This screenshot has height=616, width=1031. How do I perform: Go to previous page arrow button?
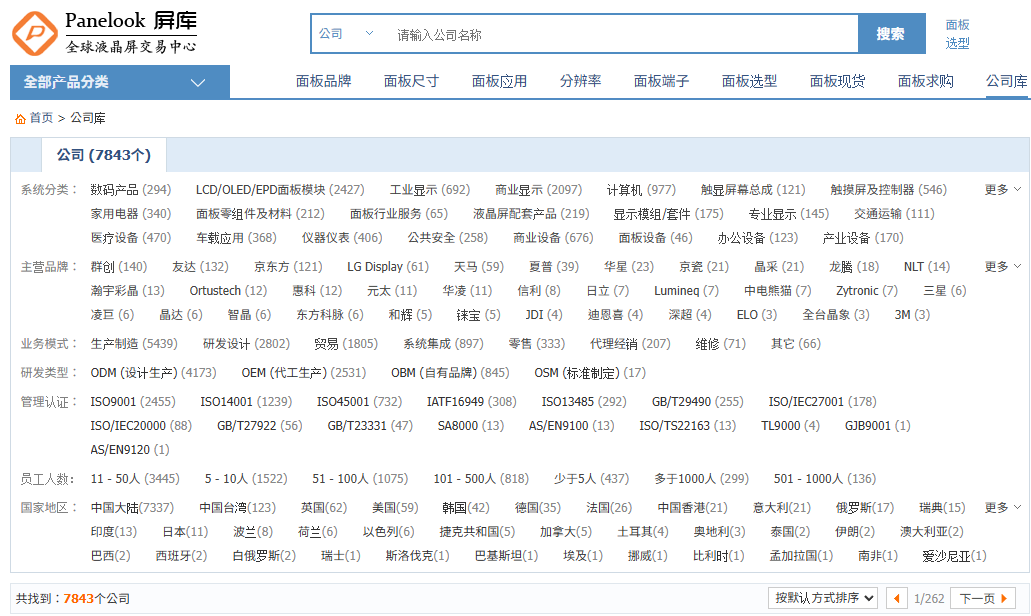click(x=896, y=598)
